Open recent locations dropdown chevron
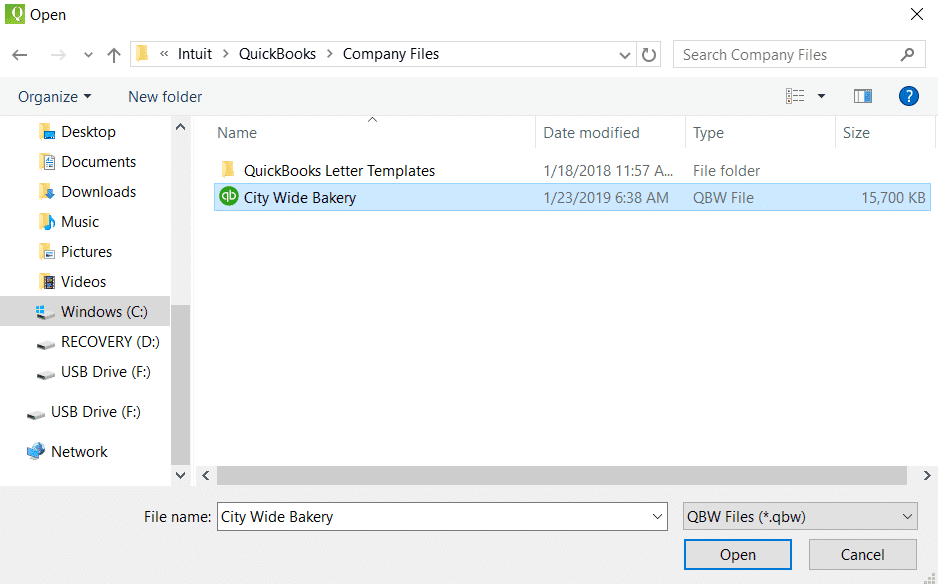 (x=88, y=55)
